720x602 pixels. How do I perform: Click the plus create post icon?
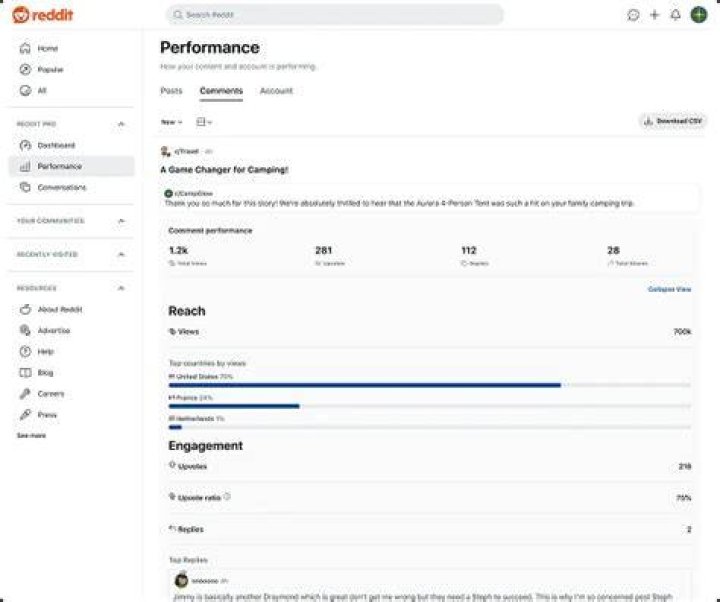[x=654, y=15]
